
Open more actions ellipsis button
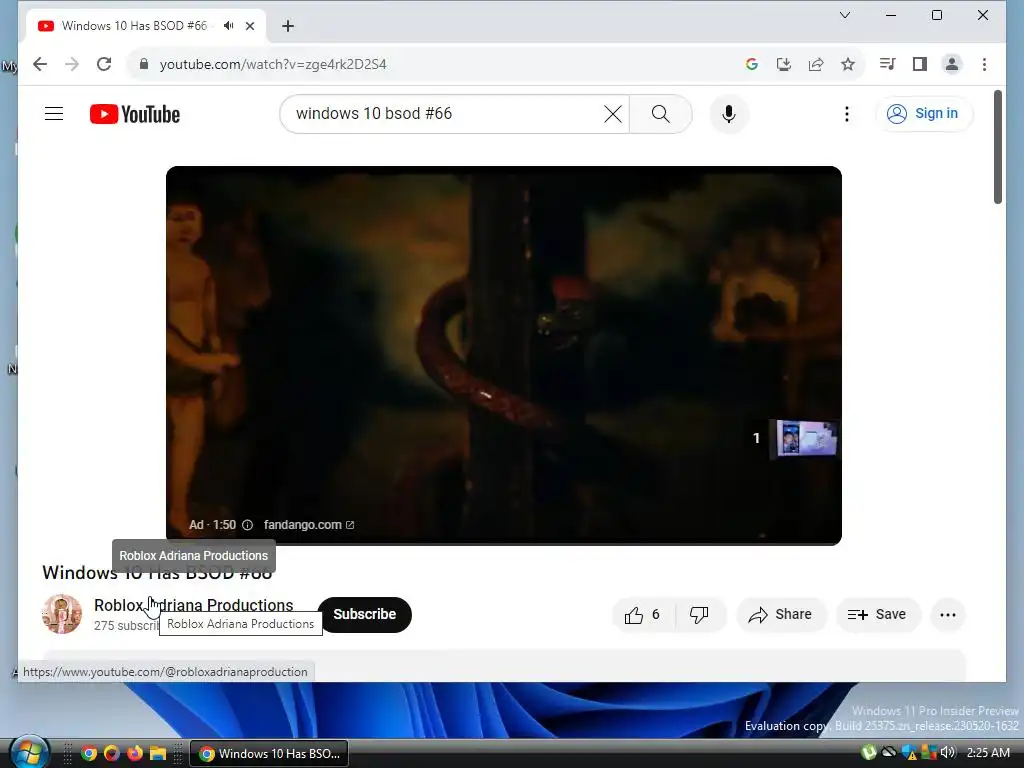click(948, 615)
